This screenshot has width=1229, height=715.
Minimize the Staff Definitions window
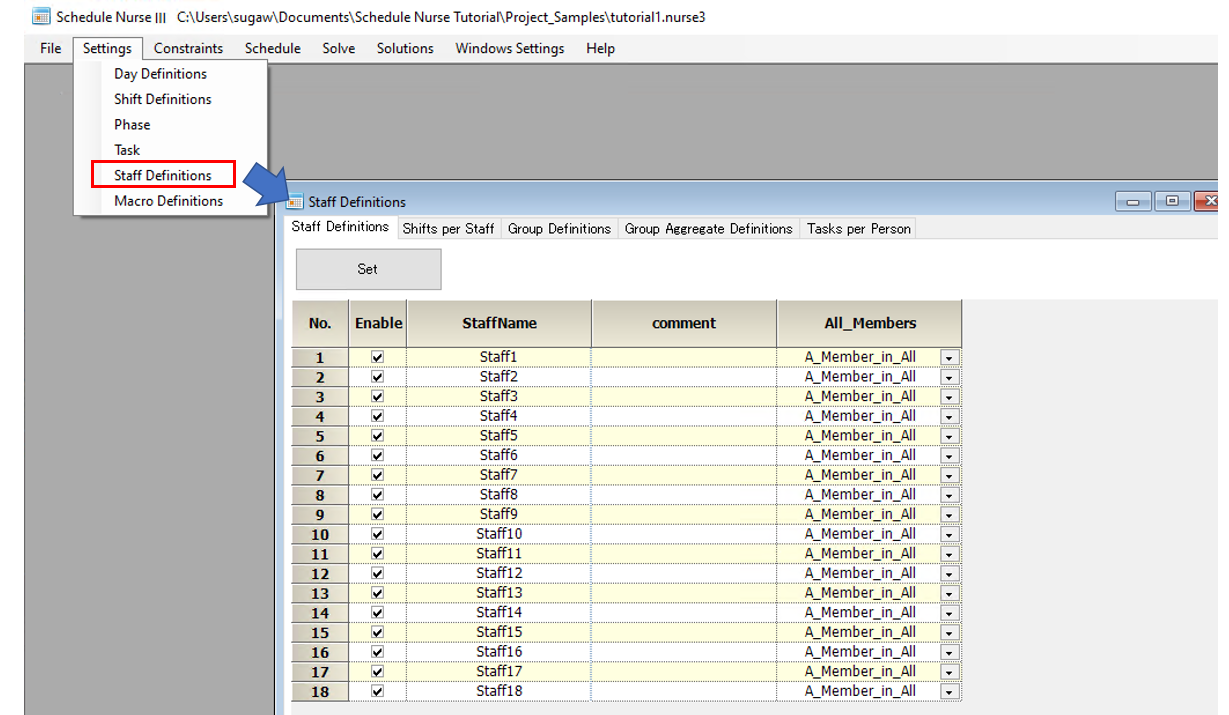(x=1134, y=201)
